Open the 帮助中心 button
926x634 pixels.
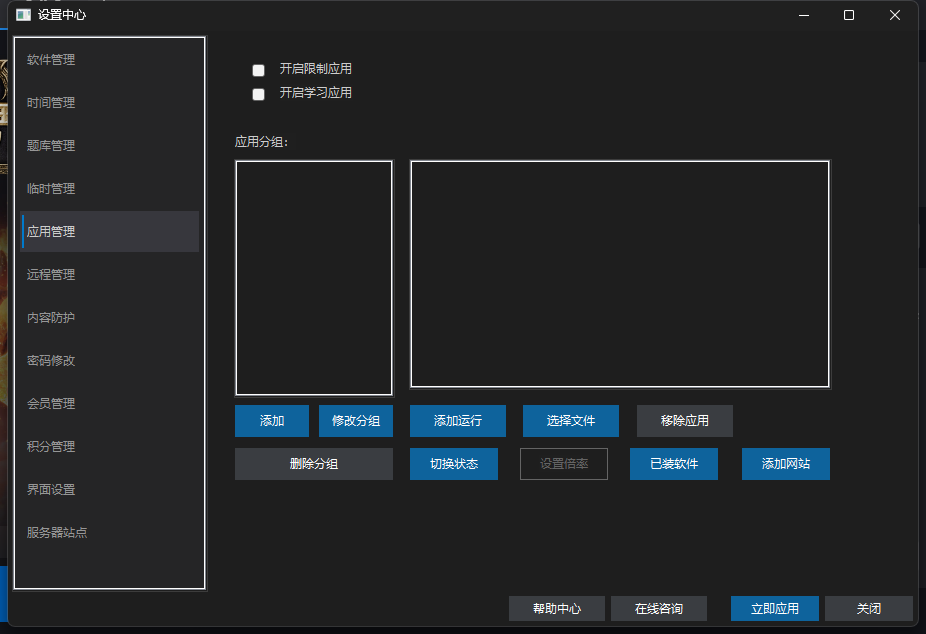click(x=557, y=609)
